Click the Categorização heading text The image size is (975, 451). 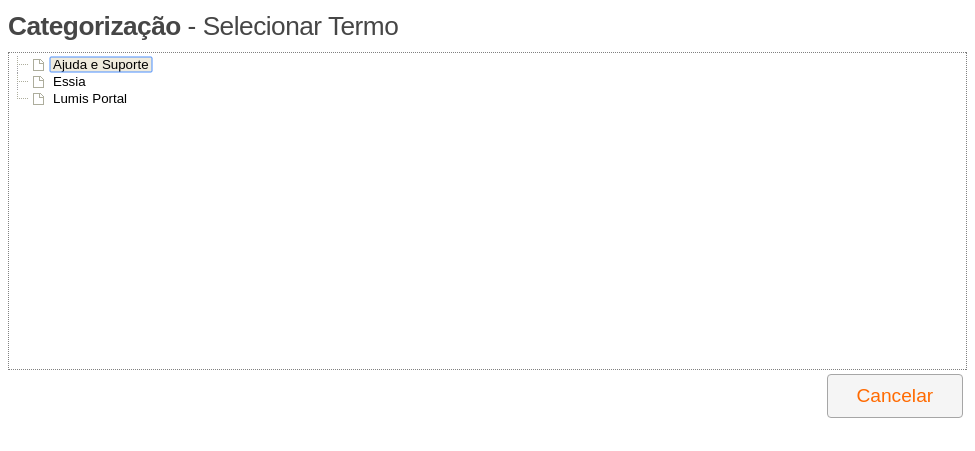click(x=95, y=27)
